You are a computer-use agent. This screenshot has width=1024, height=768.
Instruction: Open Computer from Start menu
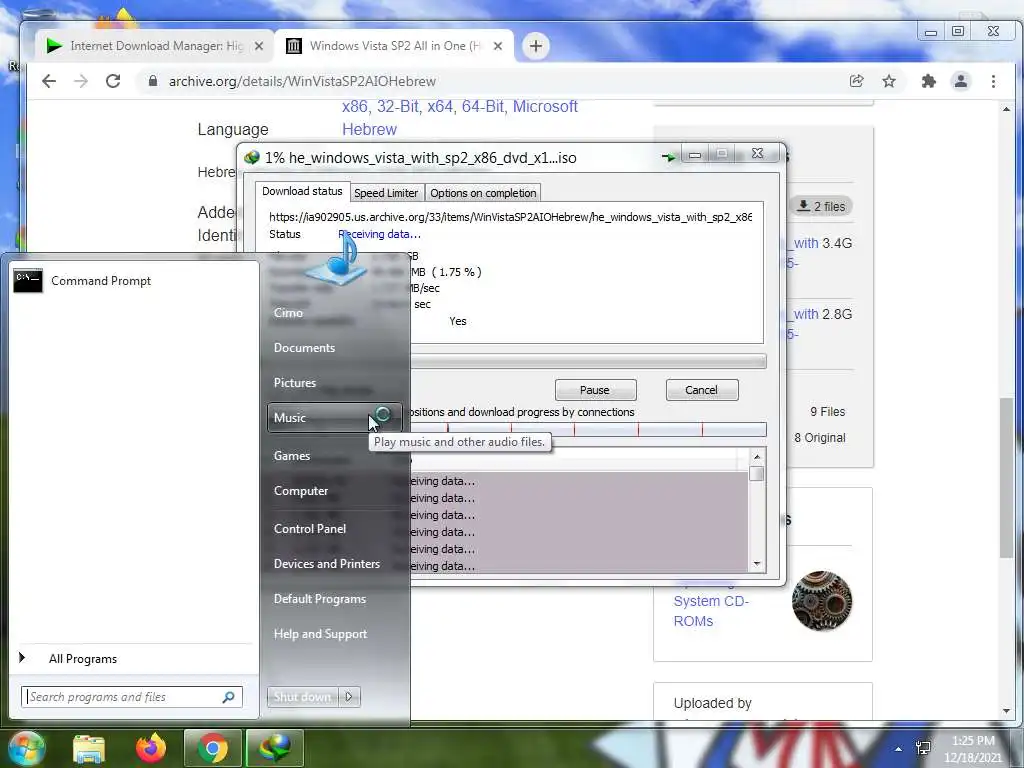click(x=301, y=490)
